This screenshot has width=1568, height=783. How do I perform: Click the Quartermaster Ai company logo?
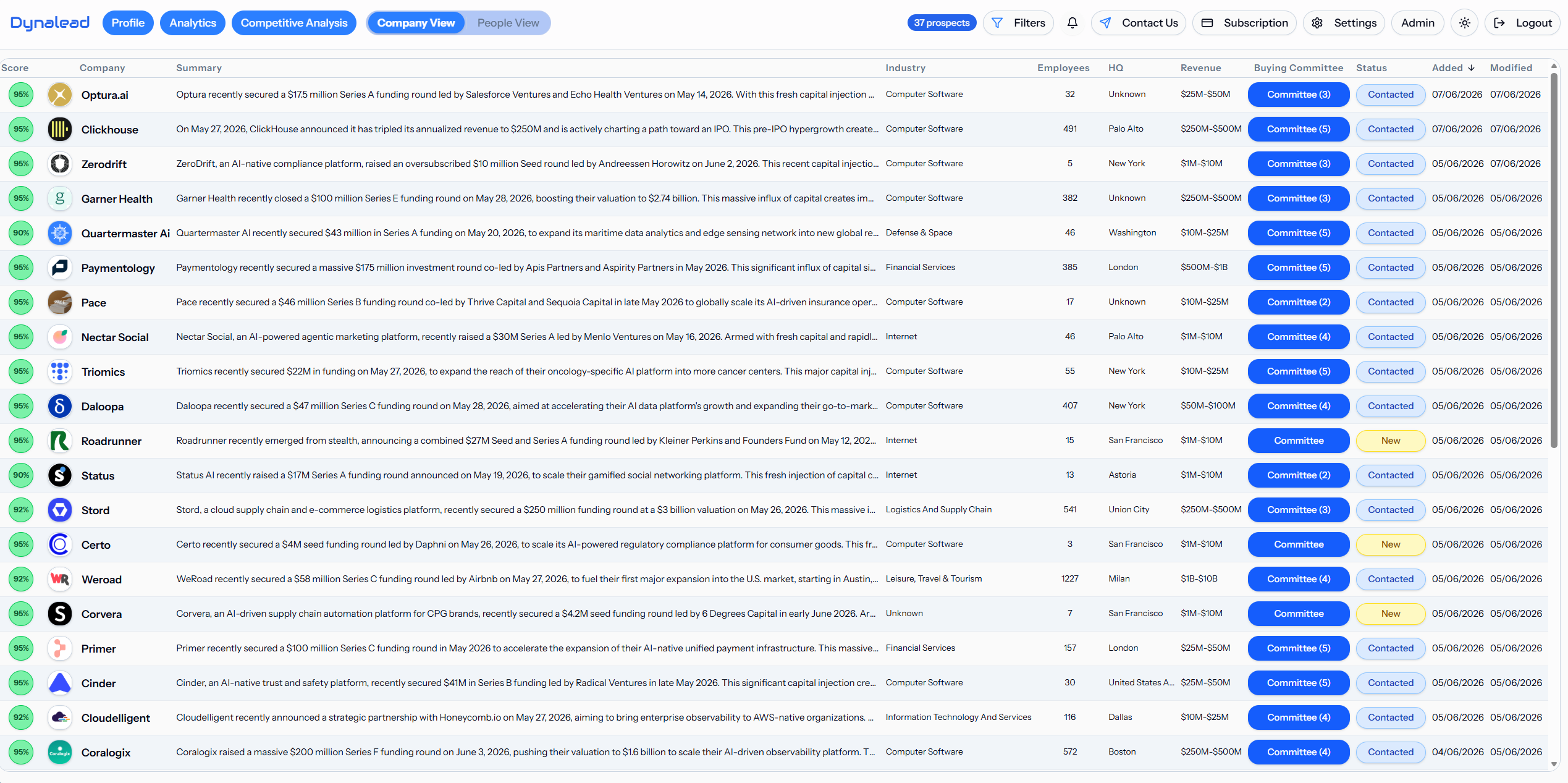click(60, 233)
